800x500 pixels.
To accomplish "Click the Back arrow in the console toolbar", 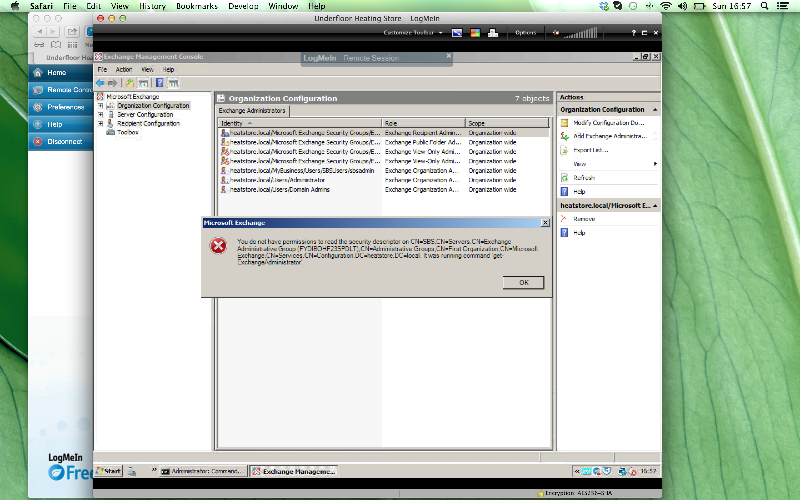I will [101, 83].
